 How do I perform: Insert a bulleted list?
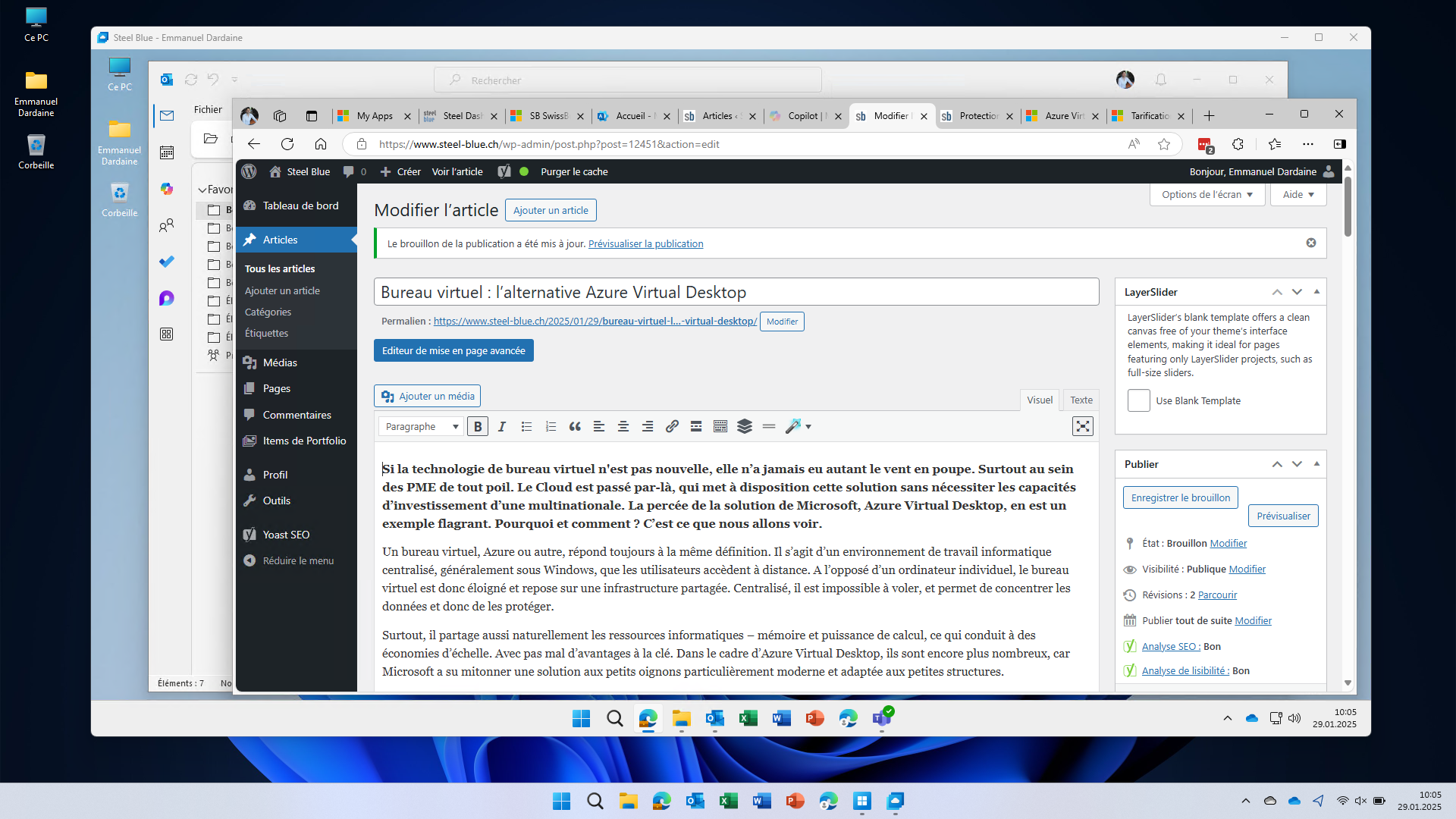click(x=526, y=427)
